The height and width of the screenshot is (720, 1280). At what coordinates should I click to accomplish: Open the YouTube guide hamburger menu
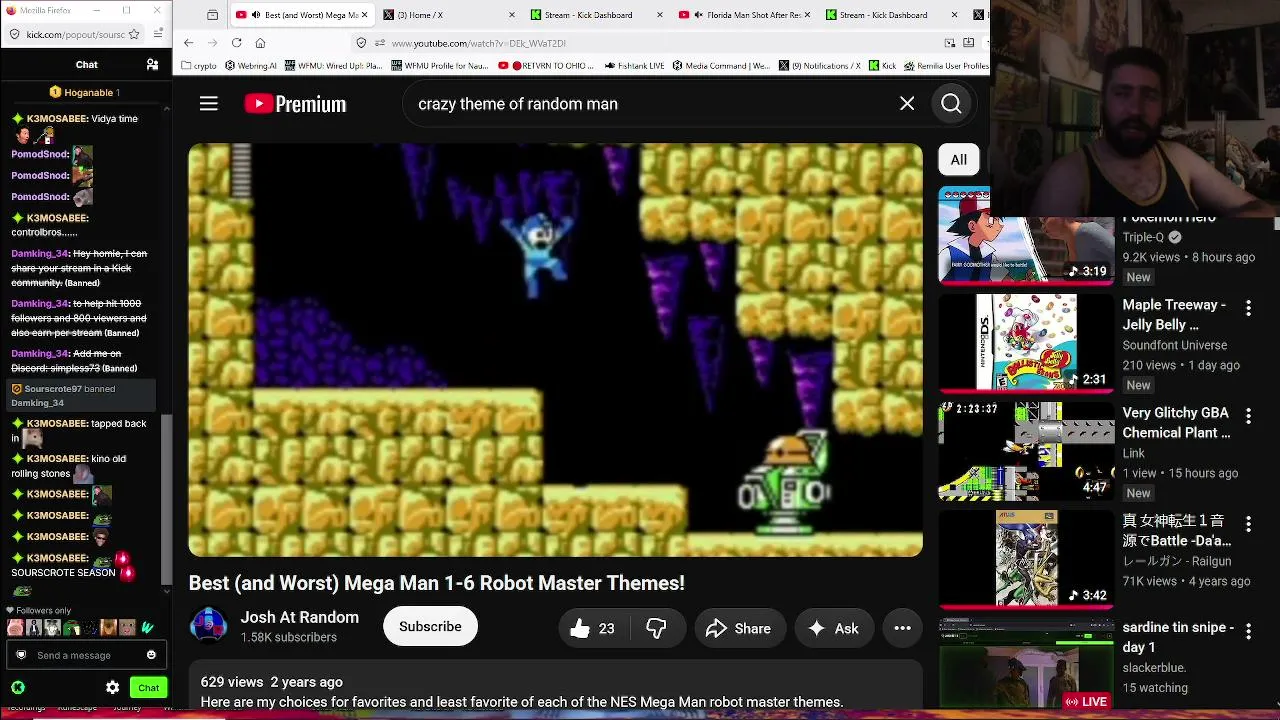point(208,103)
